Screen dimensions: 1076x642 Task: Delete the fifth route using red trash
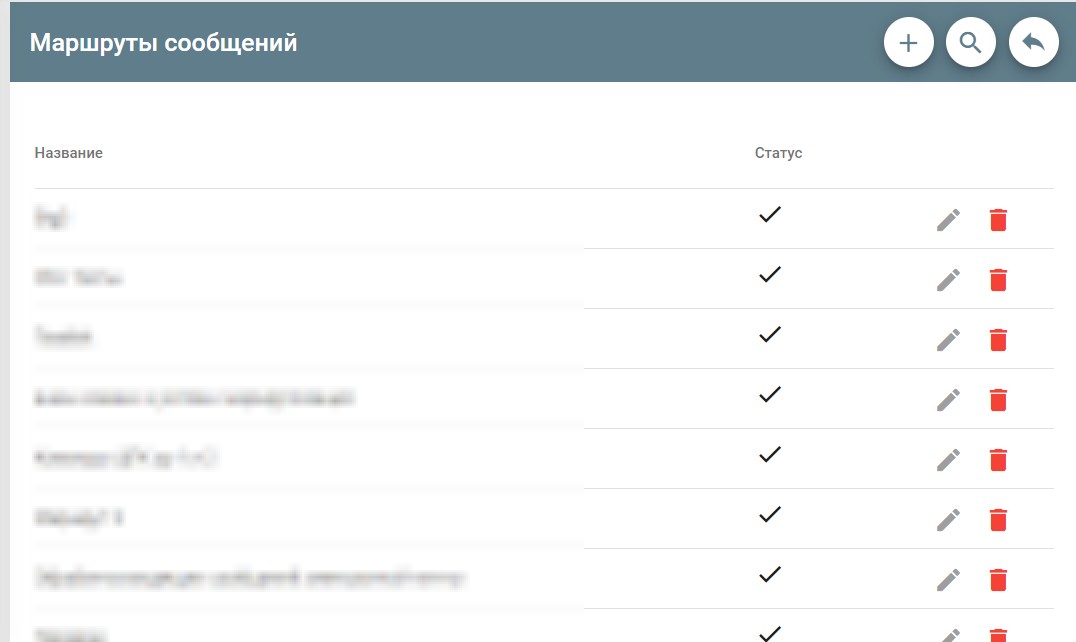click(998, 460)
